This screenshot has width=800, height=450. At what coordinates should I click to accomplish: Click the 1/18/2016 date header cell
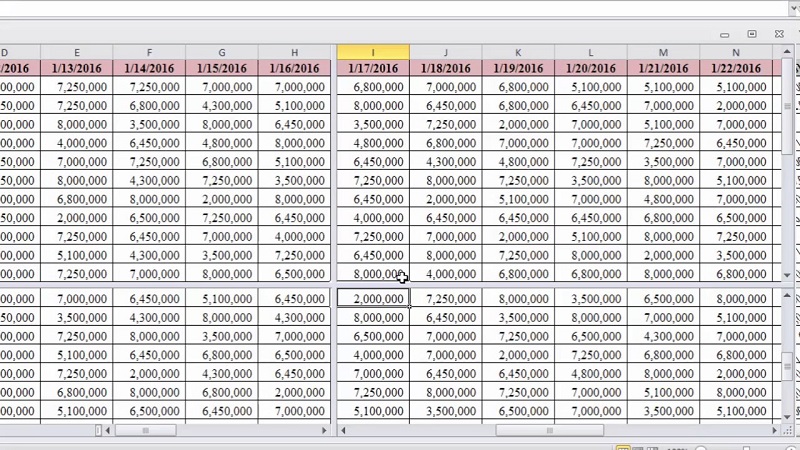click(x=445, y=68)
